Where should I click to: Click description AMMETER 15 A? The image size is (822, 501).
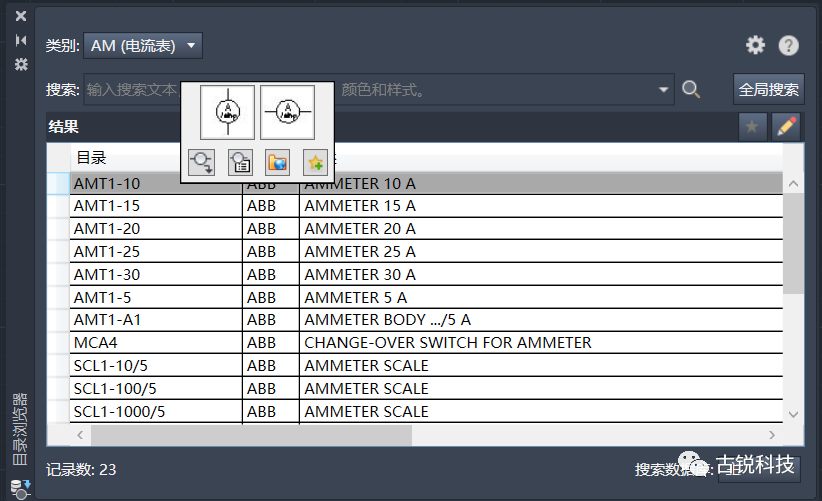(x=360, y=206)
